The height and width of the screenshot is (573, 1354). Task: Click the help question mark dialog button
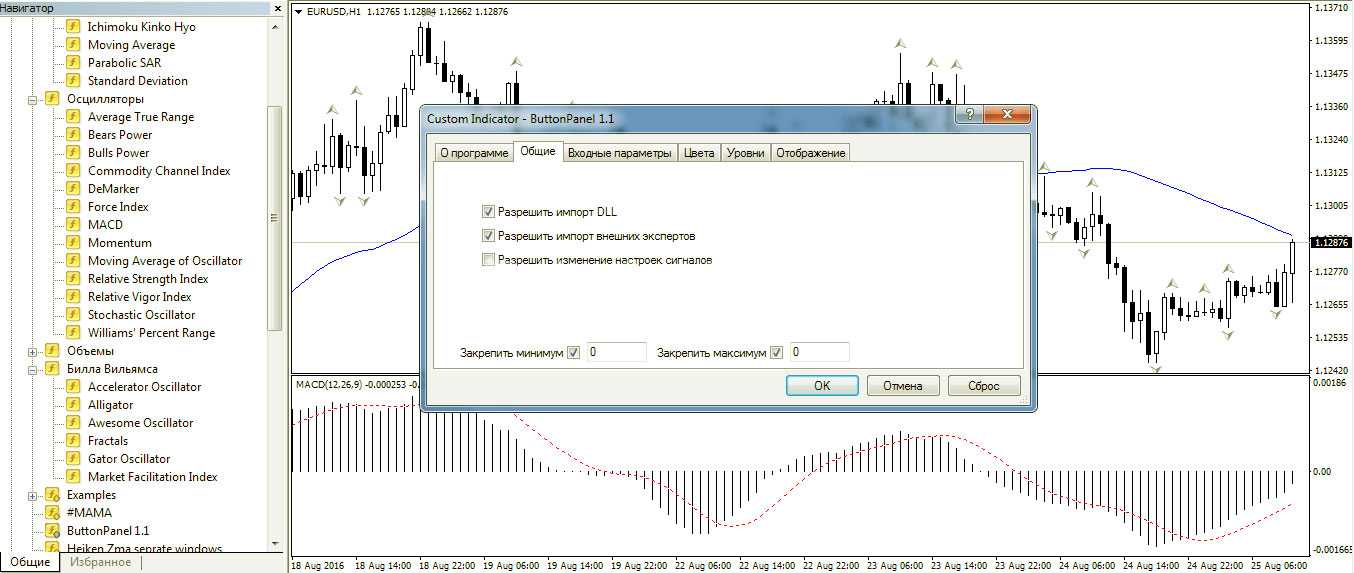click(967, 115)
